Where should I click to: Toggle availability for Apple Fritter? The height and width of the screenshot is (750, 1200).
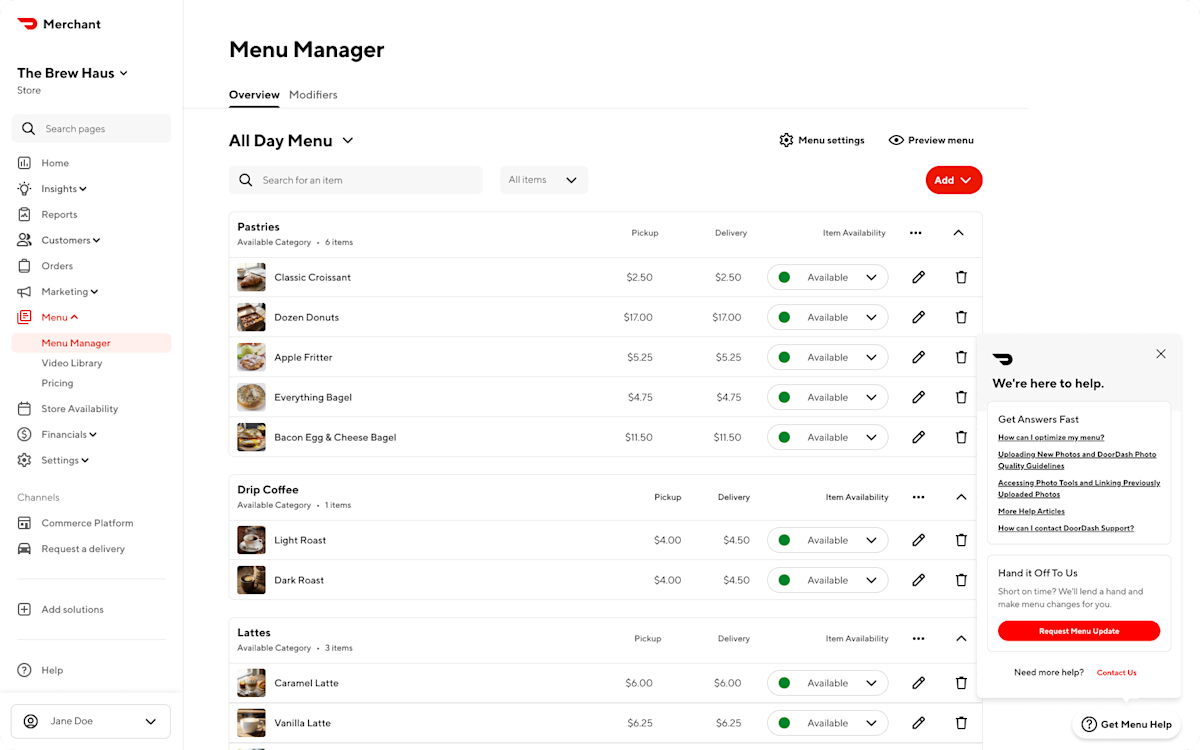(827, 357)
